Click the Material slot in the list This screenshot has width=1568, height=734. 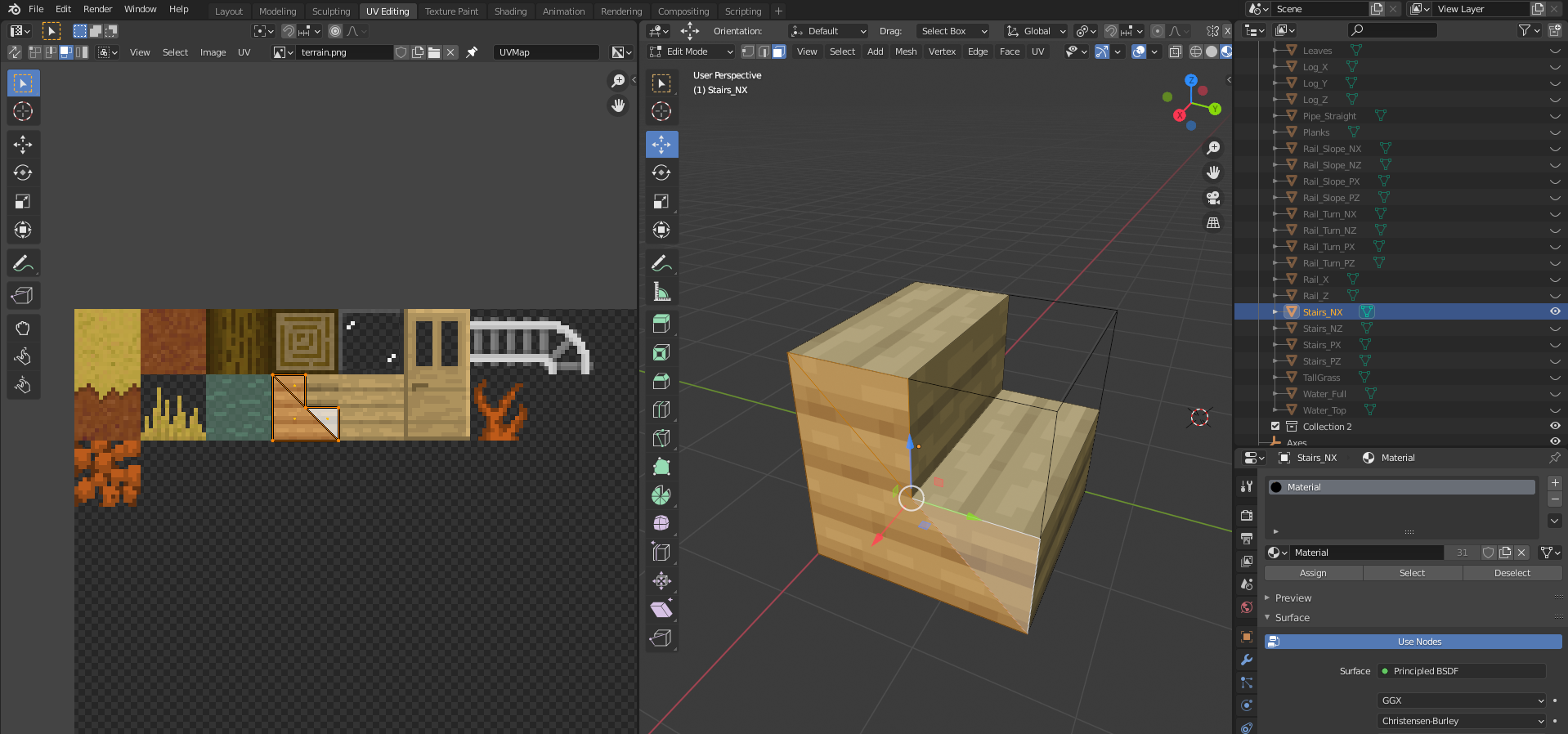(x=1401, y=487)
